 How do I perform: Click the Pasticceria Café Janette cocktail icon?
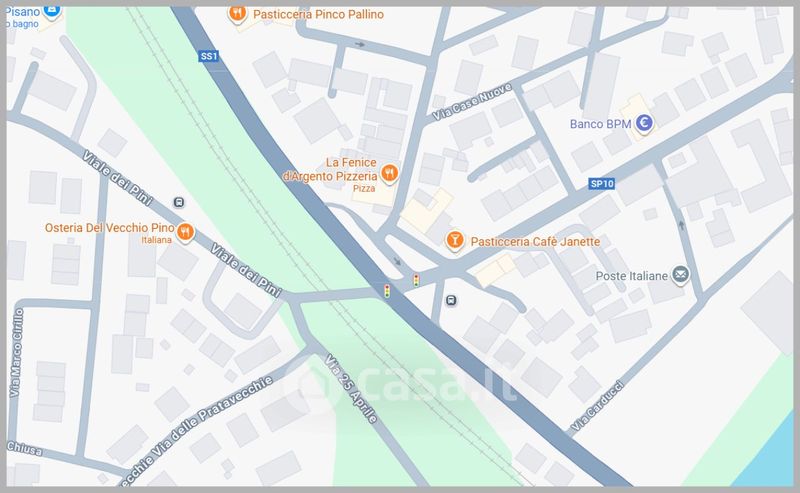point(455,240)
